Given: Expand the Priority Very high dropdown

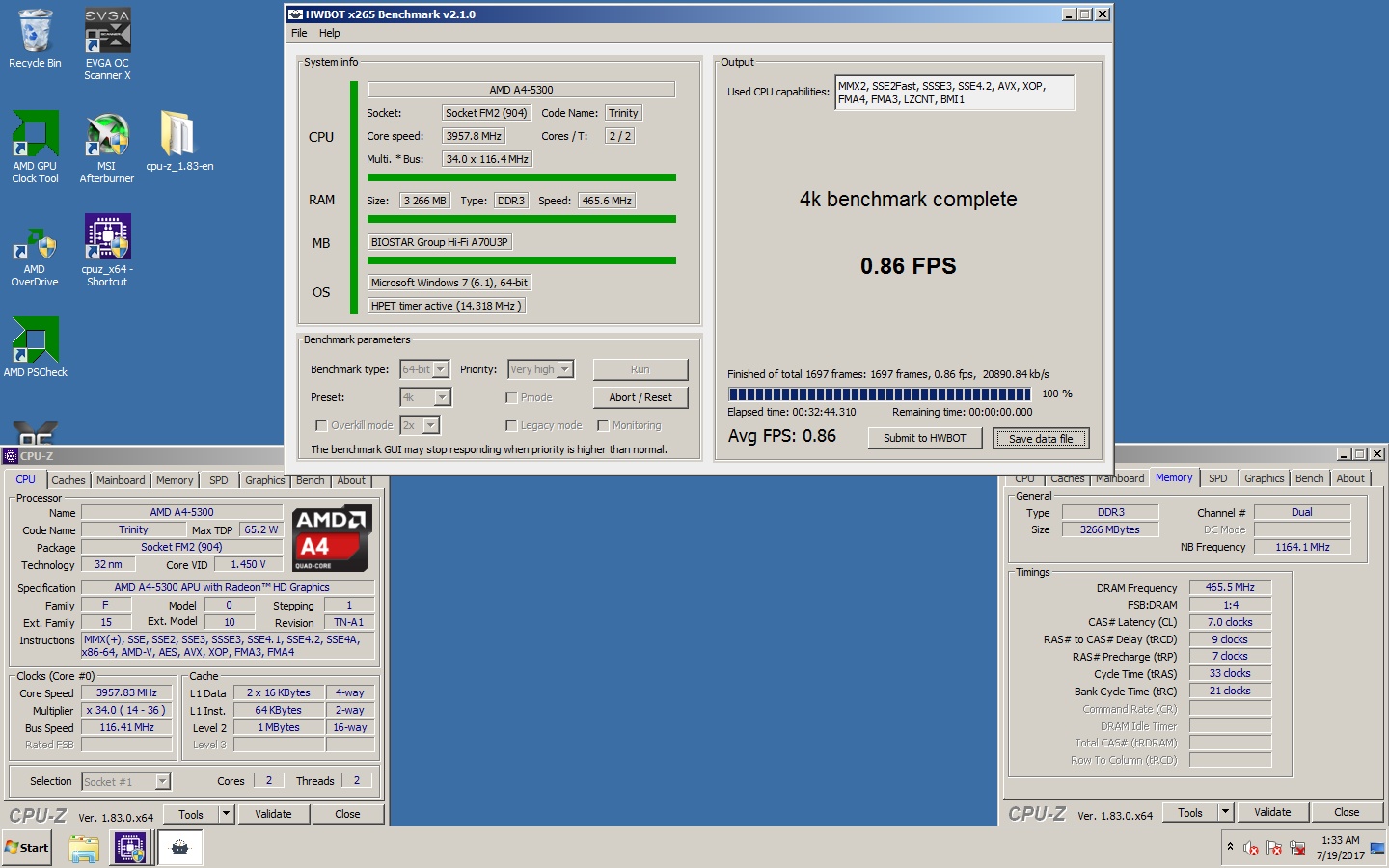Looking at the screenshot, I should tap(541, 369).
